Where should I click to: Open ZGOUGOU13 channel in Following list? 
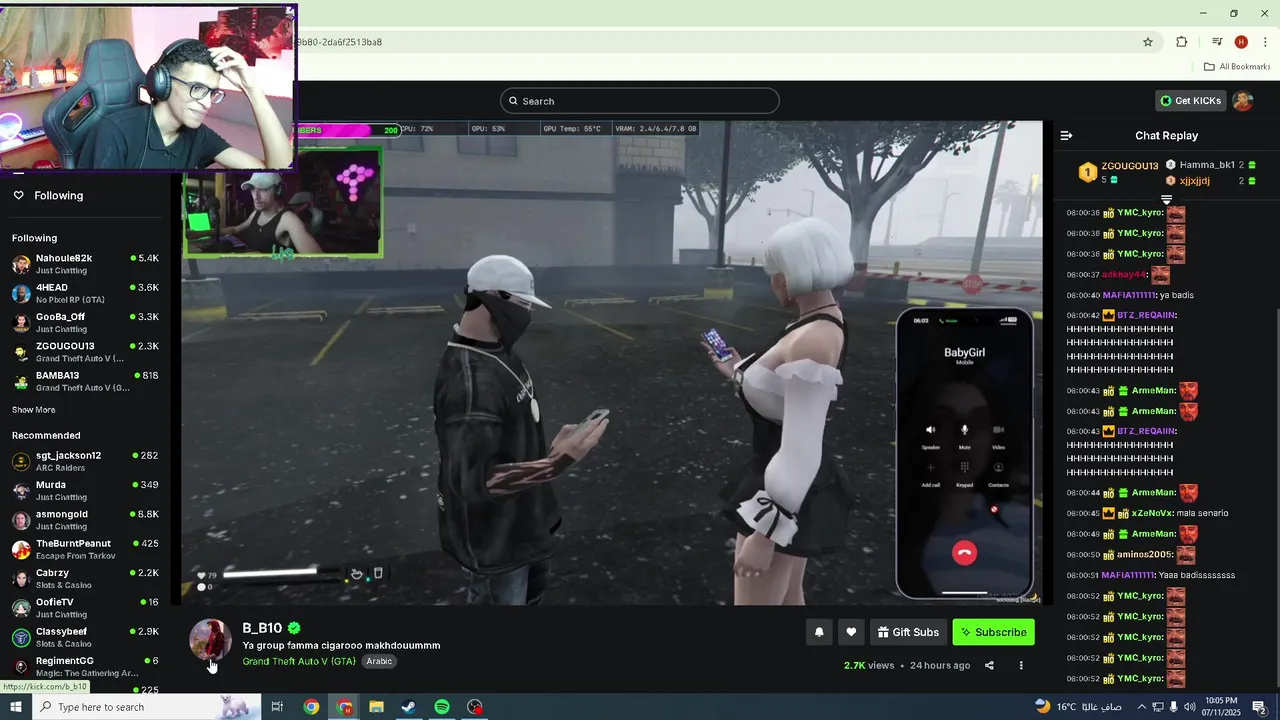85,352
